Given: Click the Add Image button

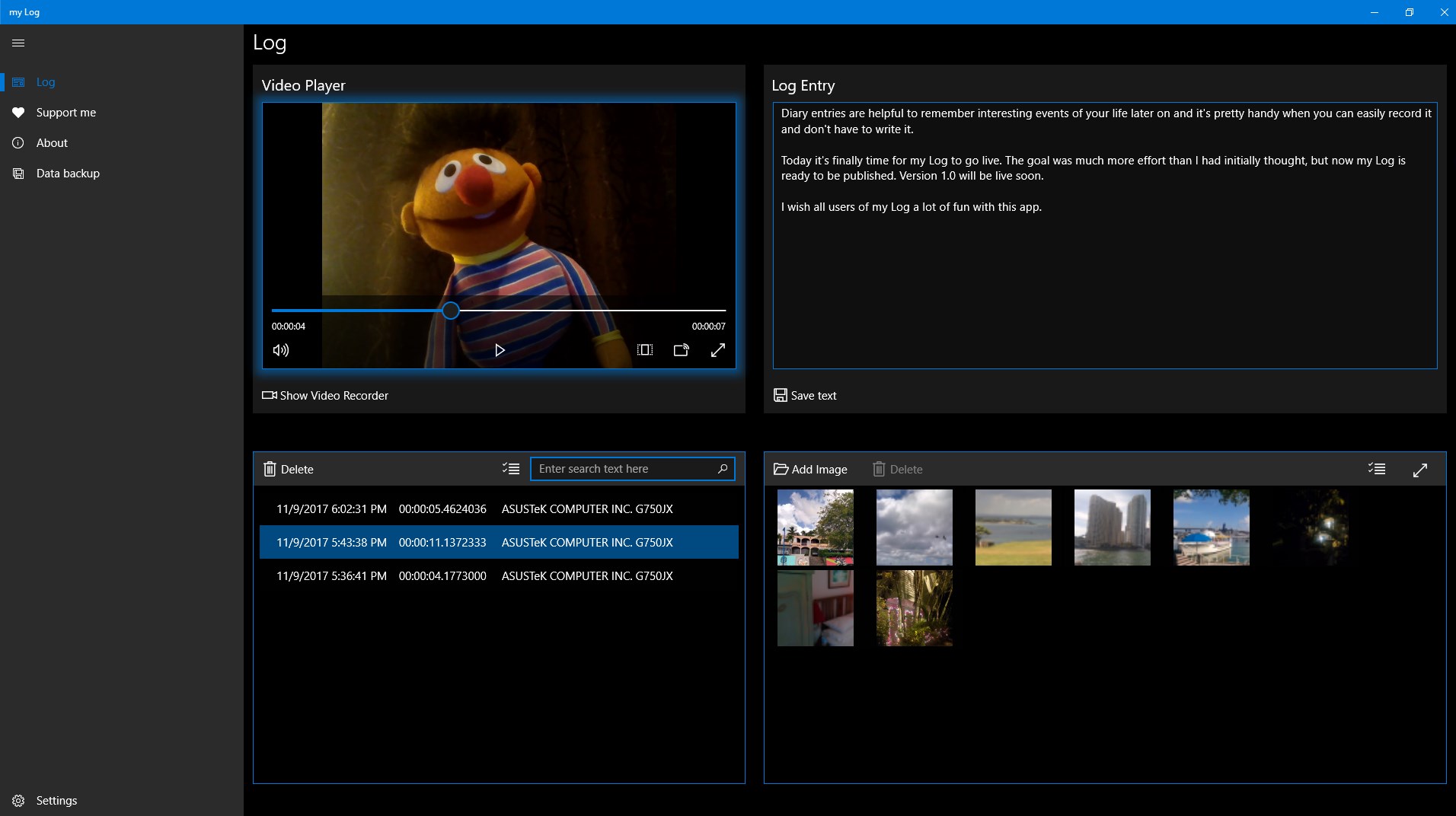Looking at the screenshot, I should pyautogui.click(x=810, y=470).
